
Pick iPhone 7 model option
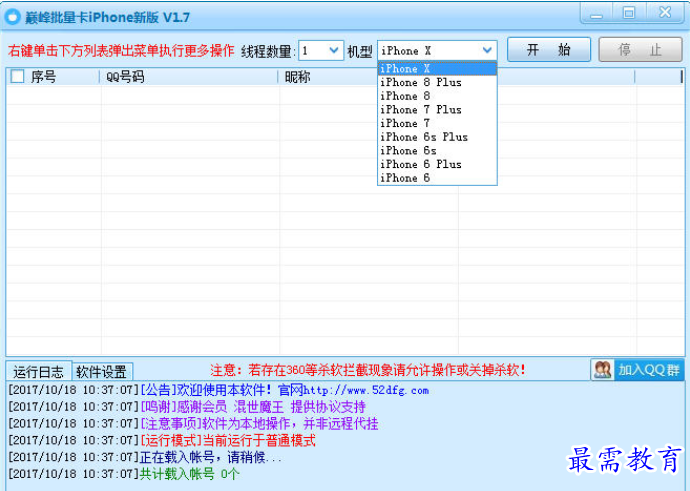click(x=437, y=123)
